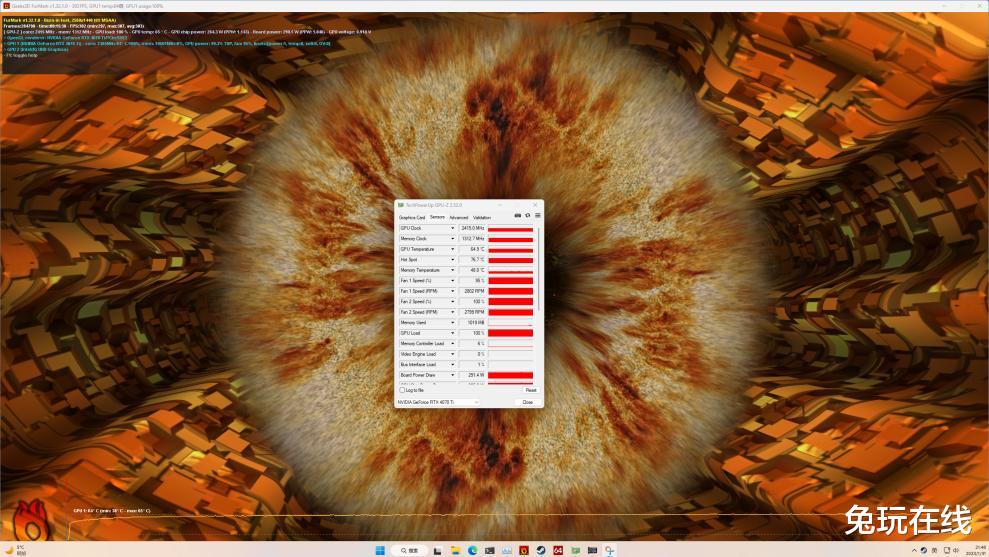Launch Microsoft Edge from the taskbar
This screenshot has width=989, height=557.
point(472,551)
